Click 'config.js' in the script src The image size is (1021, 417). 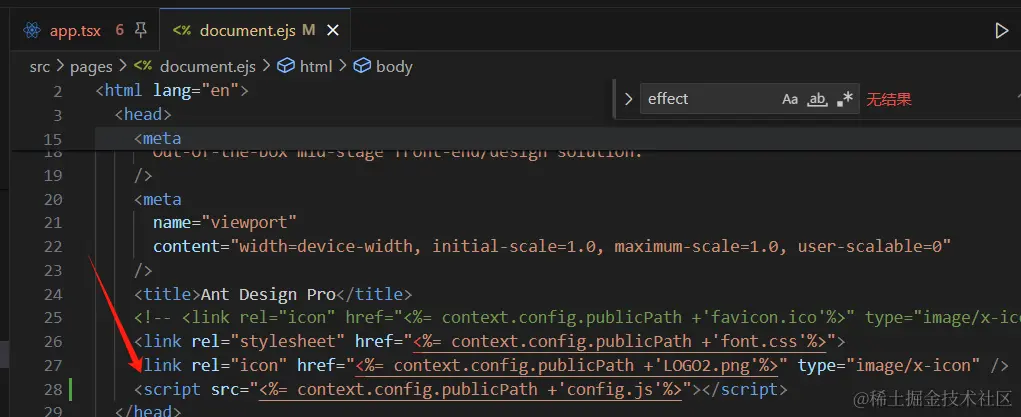click(x=613, y=390)
